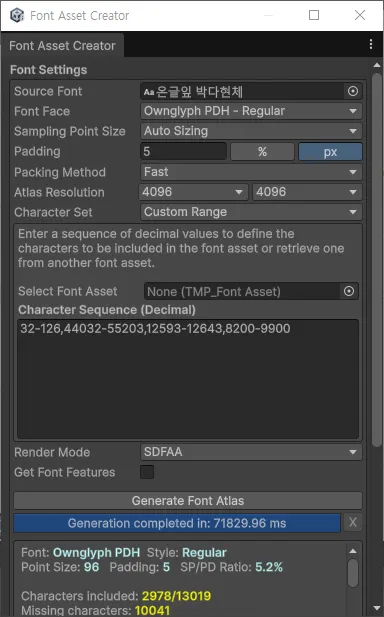The height and width of the screenshot is (617, 384).
Task: Click the Missing characters 10041 value
Action: coord(152,610)
